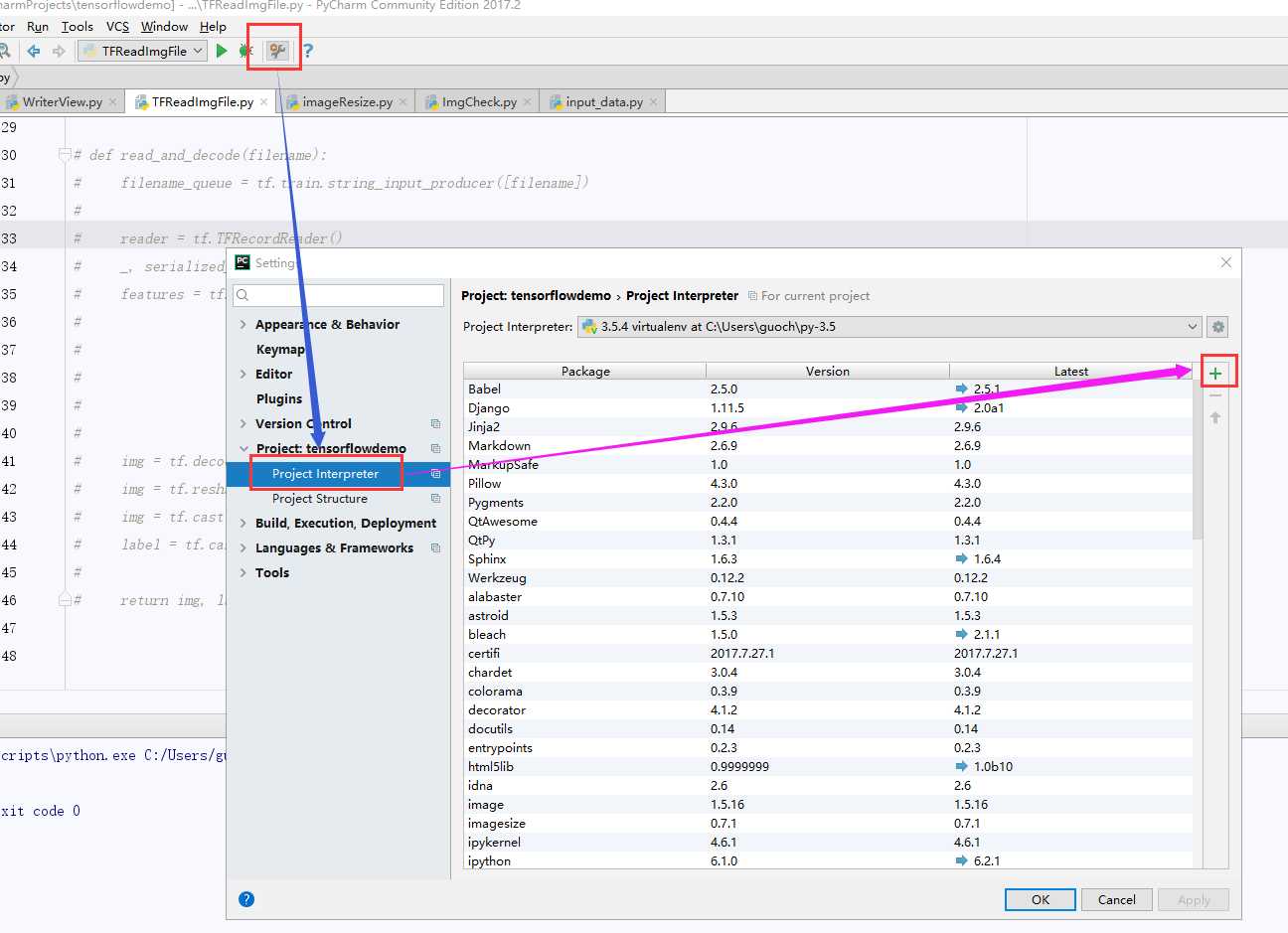
Task: Open Settings via the wrench toolbar icon
Action: point(277,51)
